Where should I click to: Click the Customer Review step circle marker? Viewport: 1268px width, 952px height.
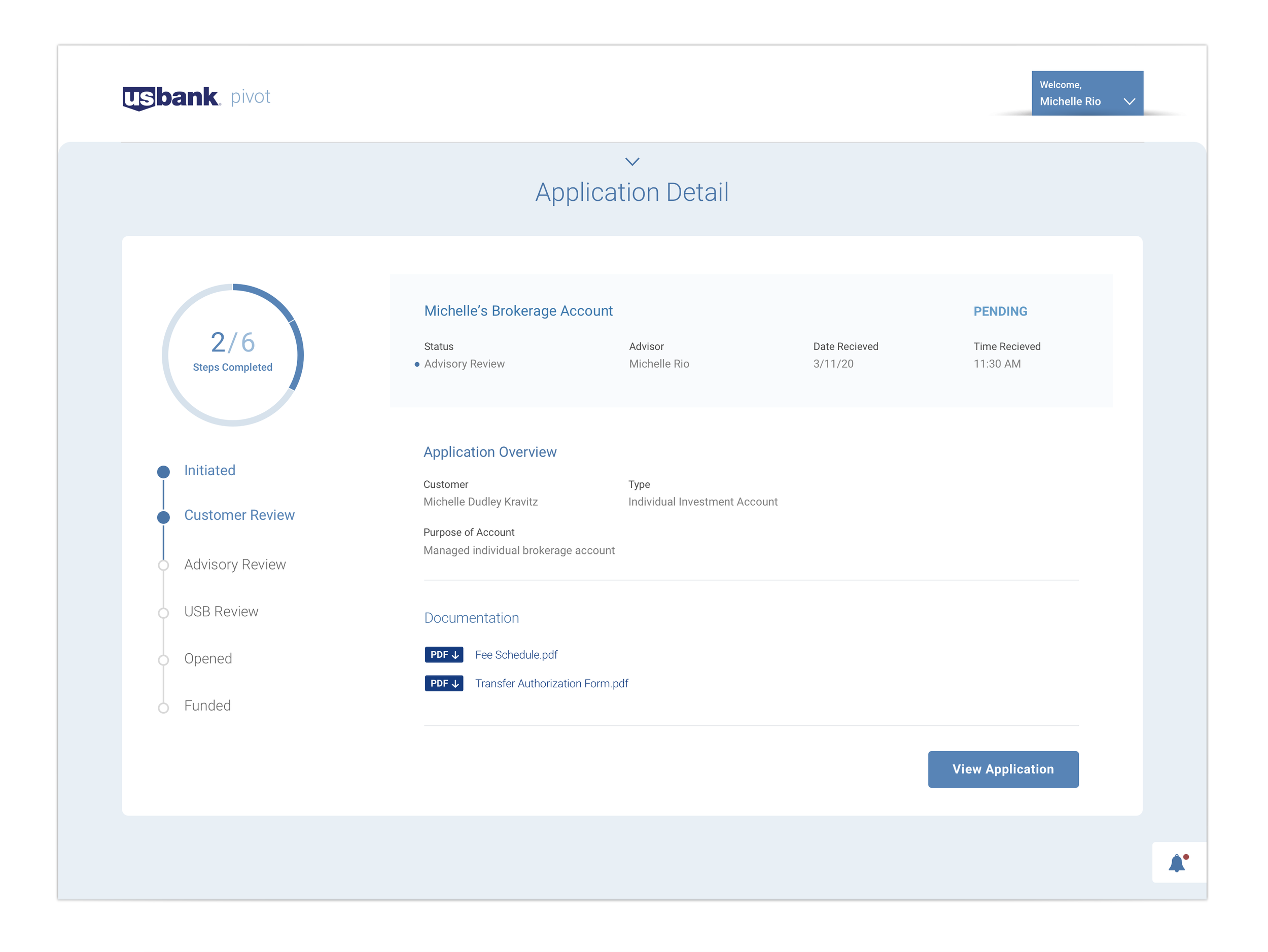coord(163,517)
